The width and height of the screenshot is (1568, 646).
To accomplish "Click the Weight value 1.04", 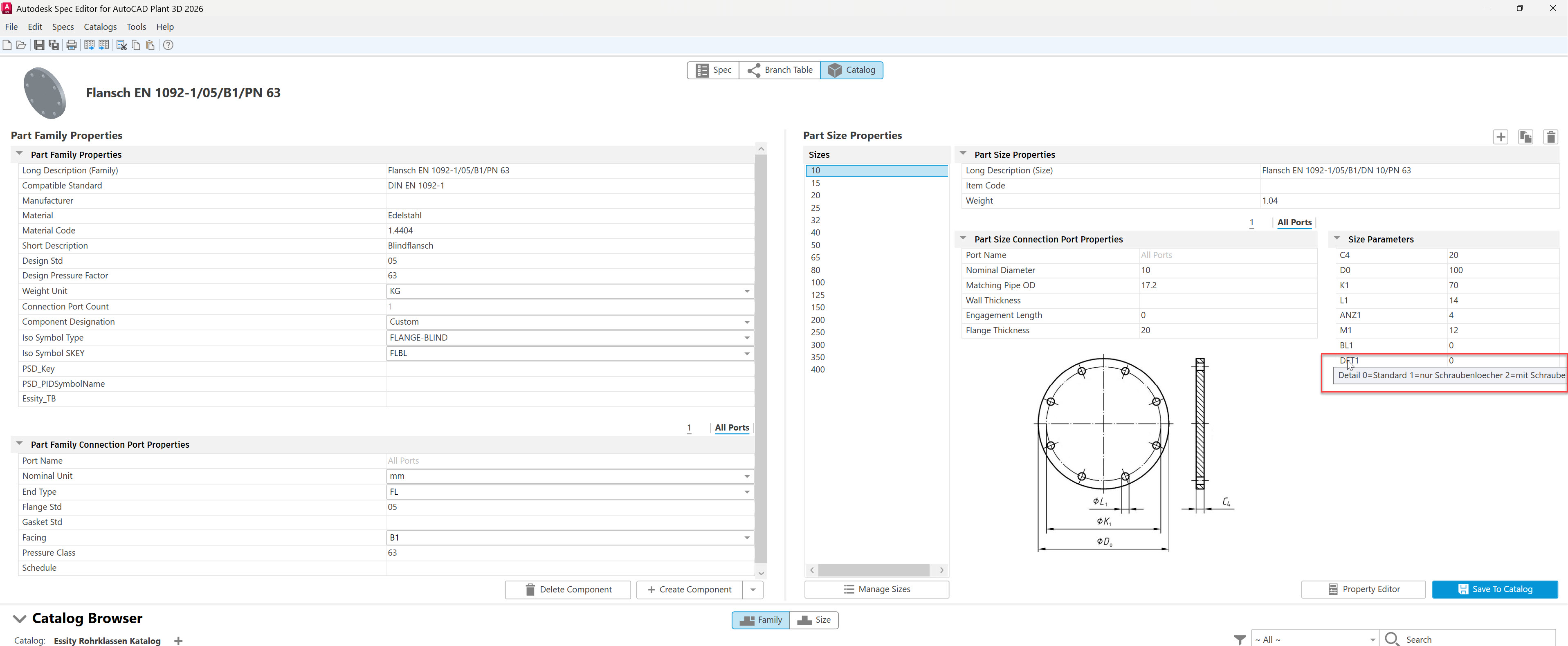I will coord(1270,201).
